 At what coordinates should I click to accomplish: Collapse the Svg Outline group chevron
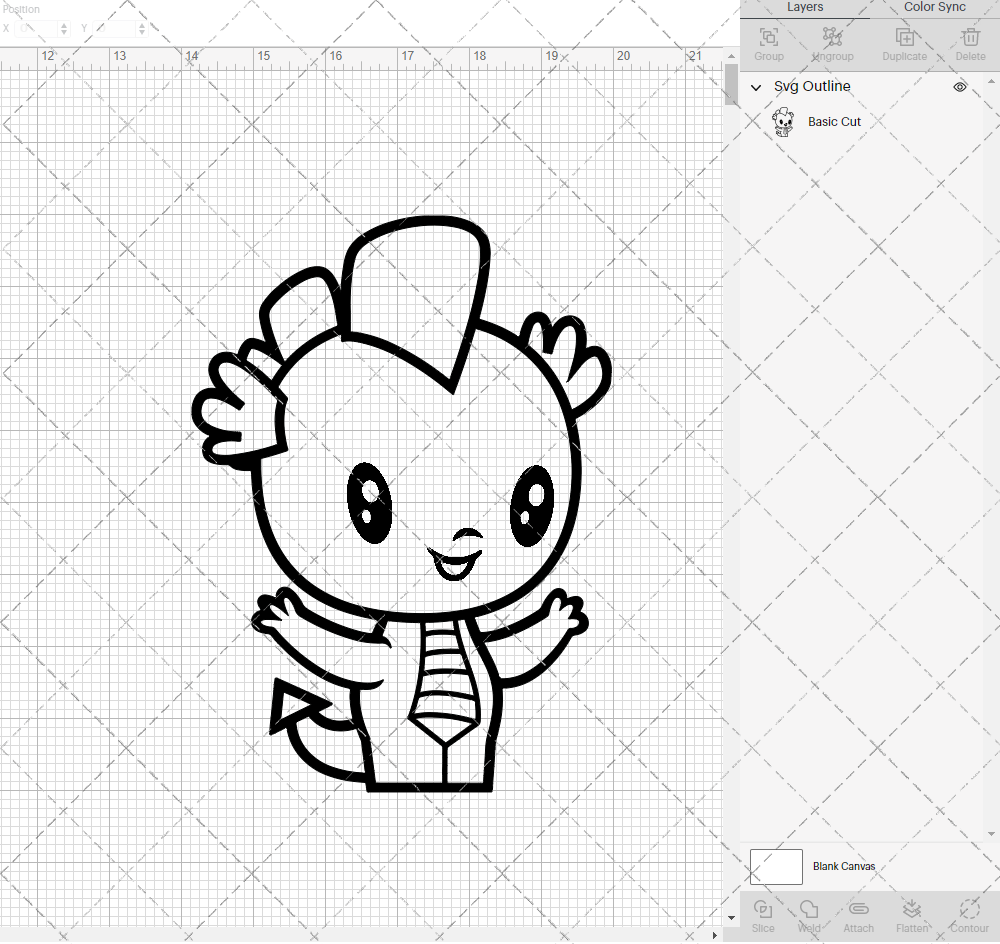[x=756, y=88]
